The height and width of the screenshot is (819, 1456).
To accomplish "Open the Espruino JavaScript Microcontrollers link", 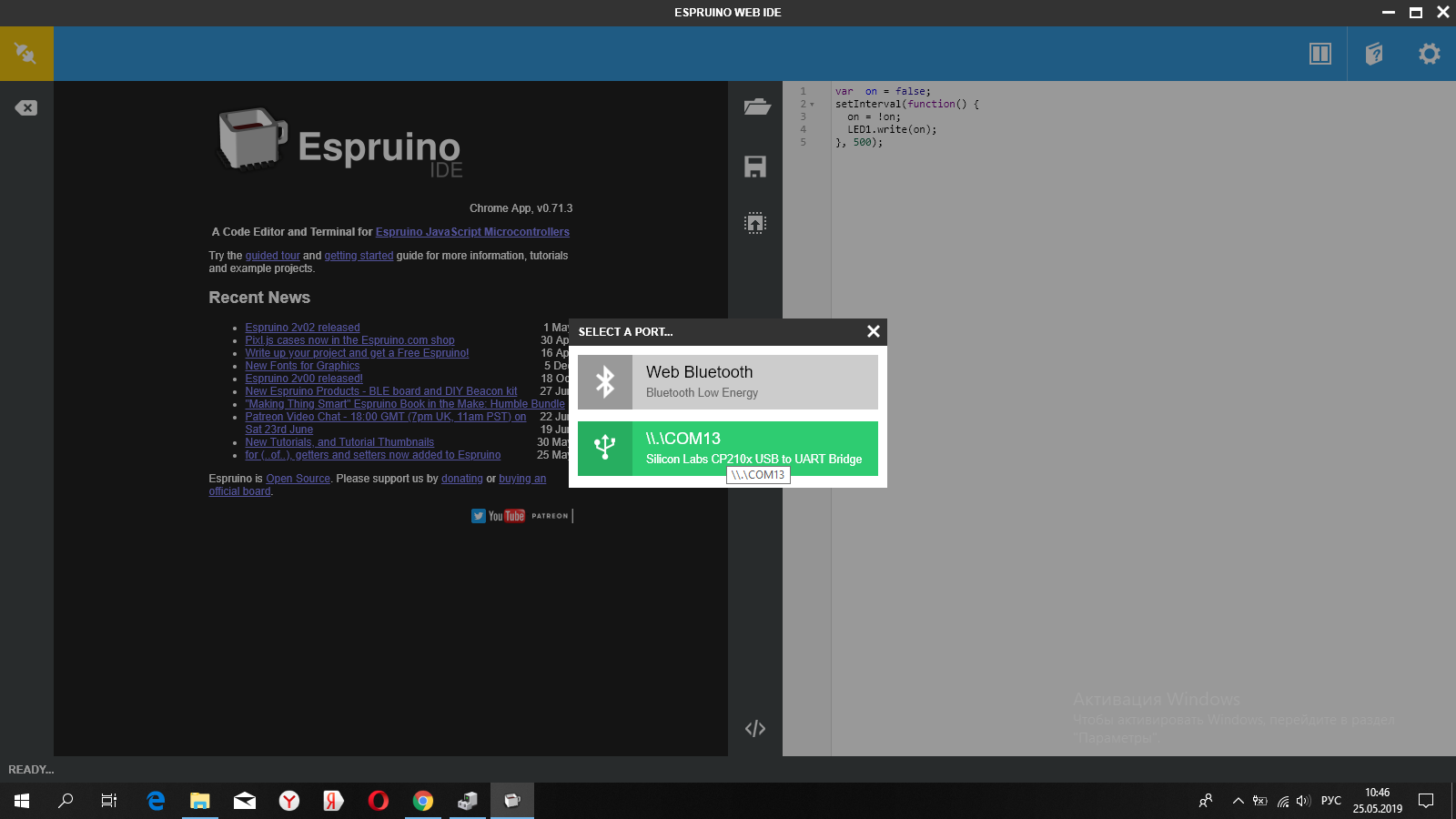I will (x=472, y=232).
